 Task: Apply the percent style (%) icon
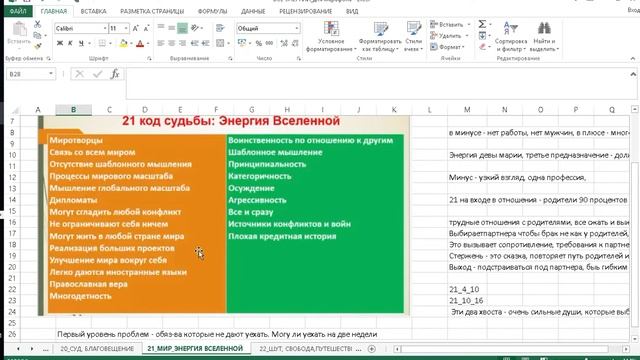point(258,43)
